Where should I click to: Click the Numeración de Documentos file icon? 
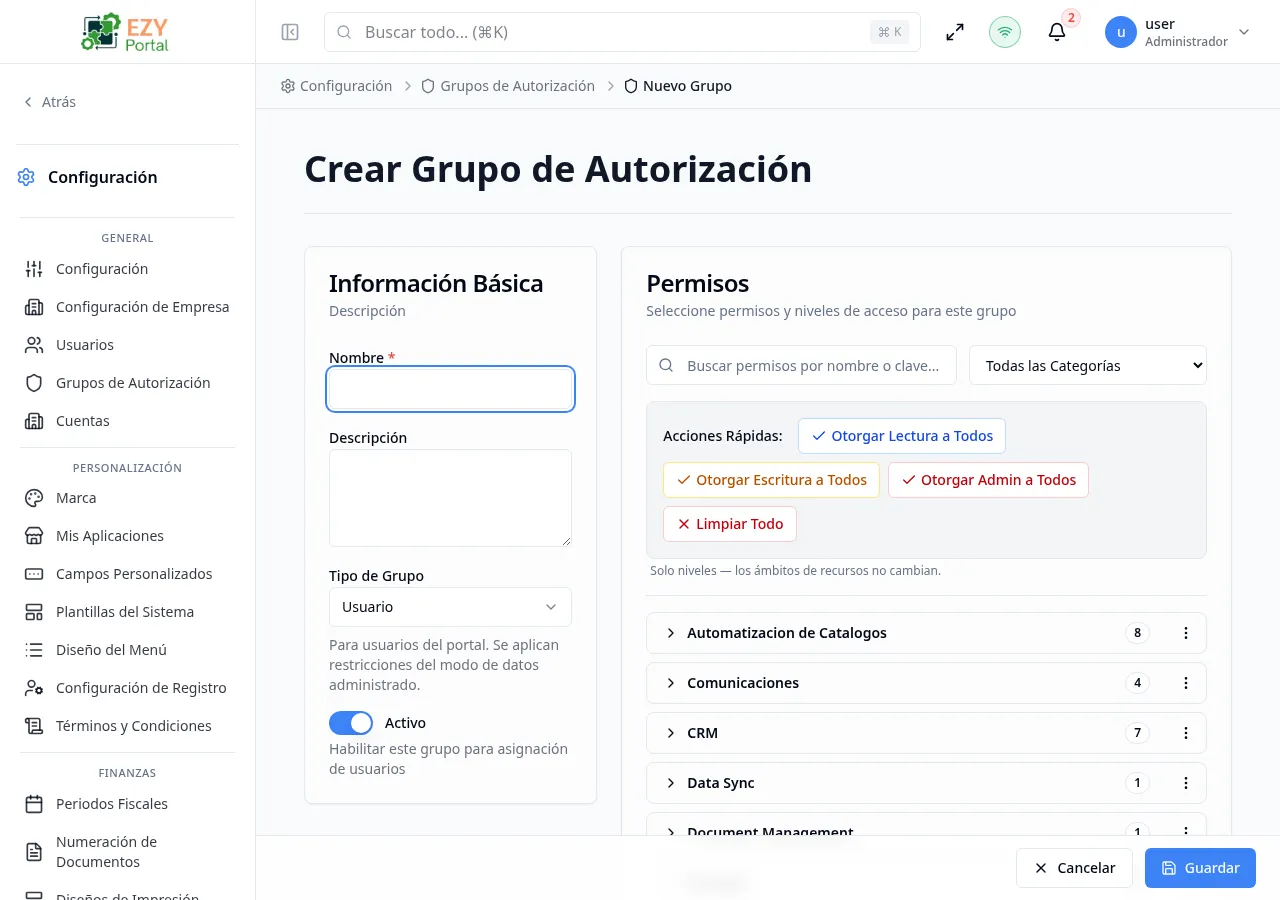(34, 852)
